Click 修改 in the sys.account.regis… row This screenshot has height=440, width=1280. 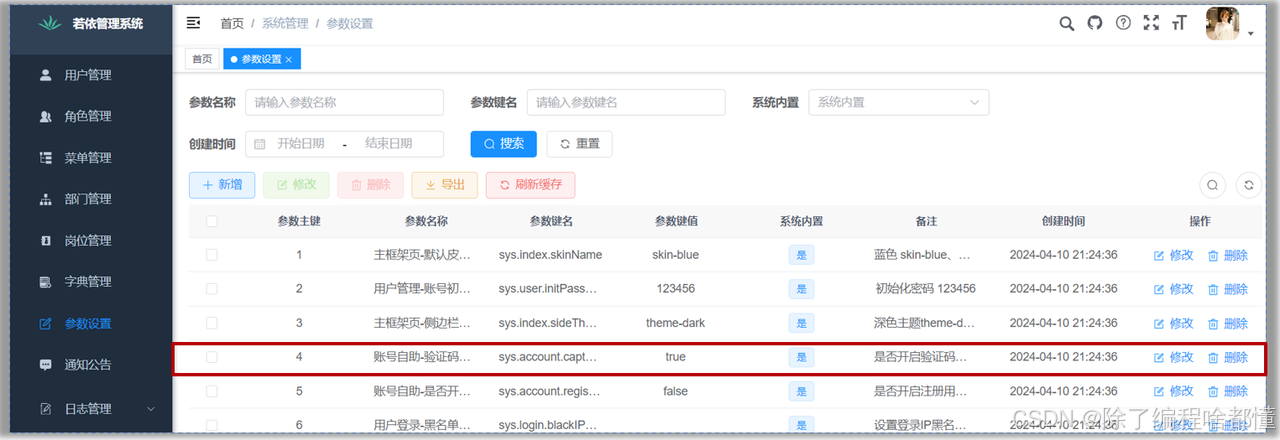1174,391
